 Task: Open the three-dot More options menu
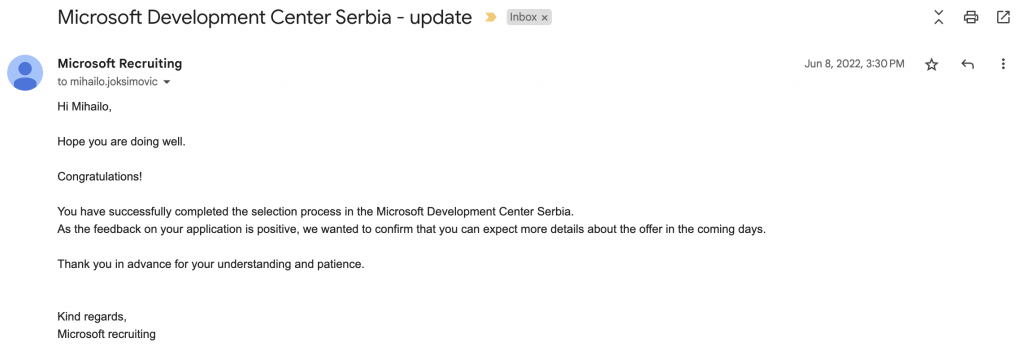point(1003,64)
